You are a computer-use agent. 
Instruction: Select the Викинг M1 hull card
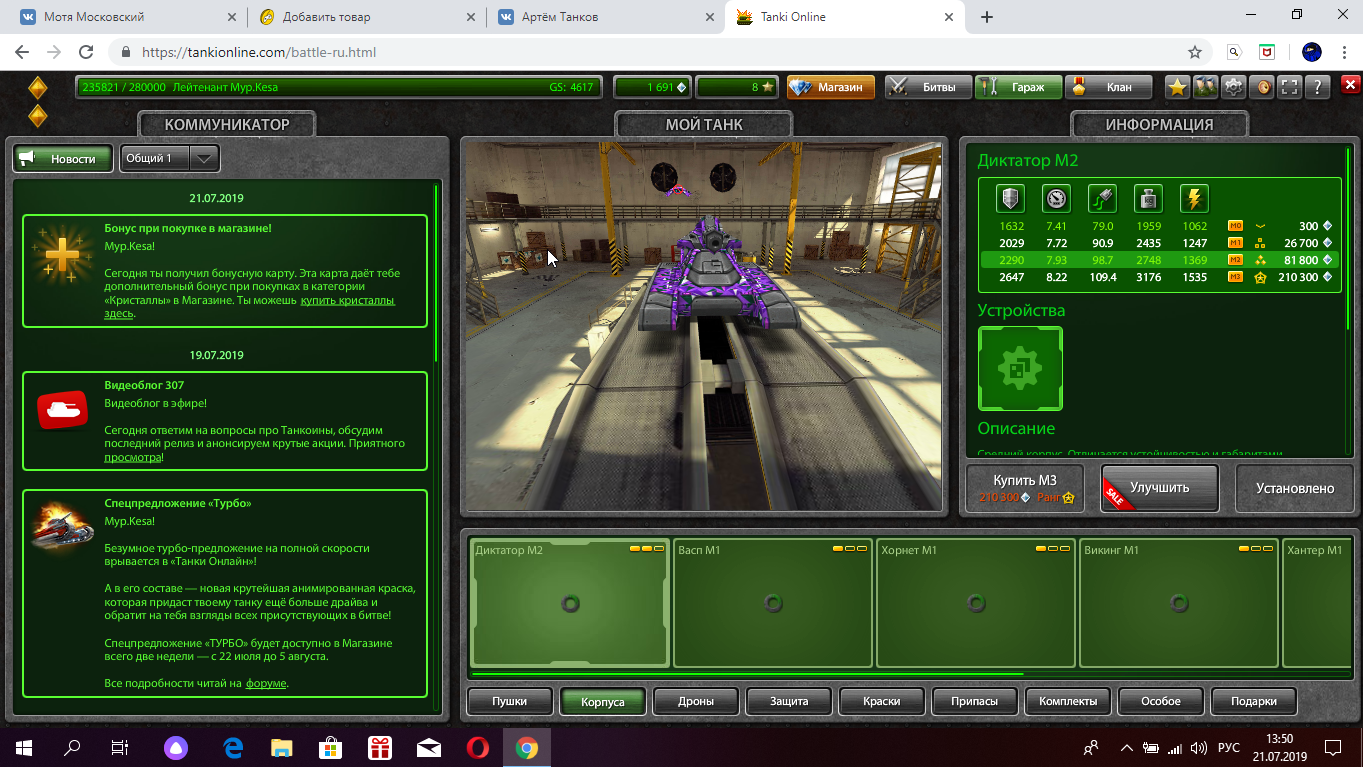[1179, 603]
